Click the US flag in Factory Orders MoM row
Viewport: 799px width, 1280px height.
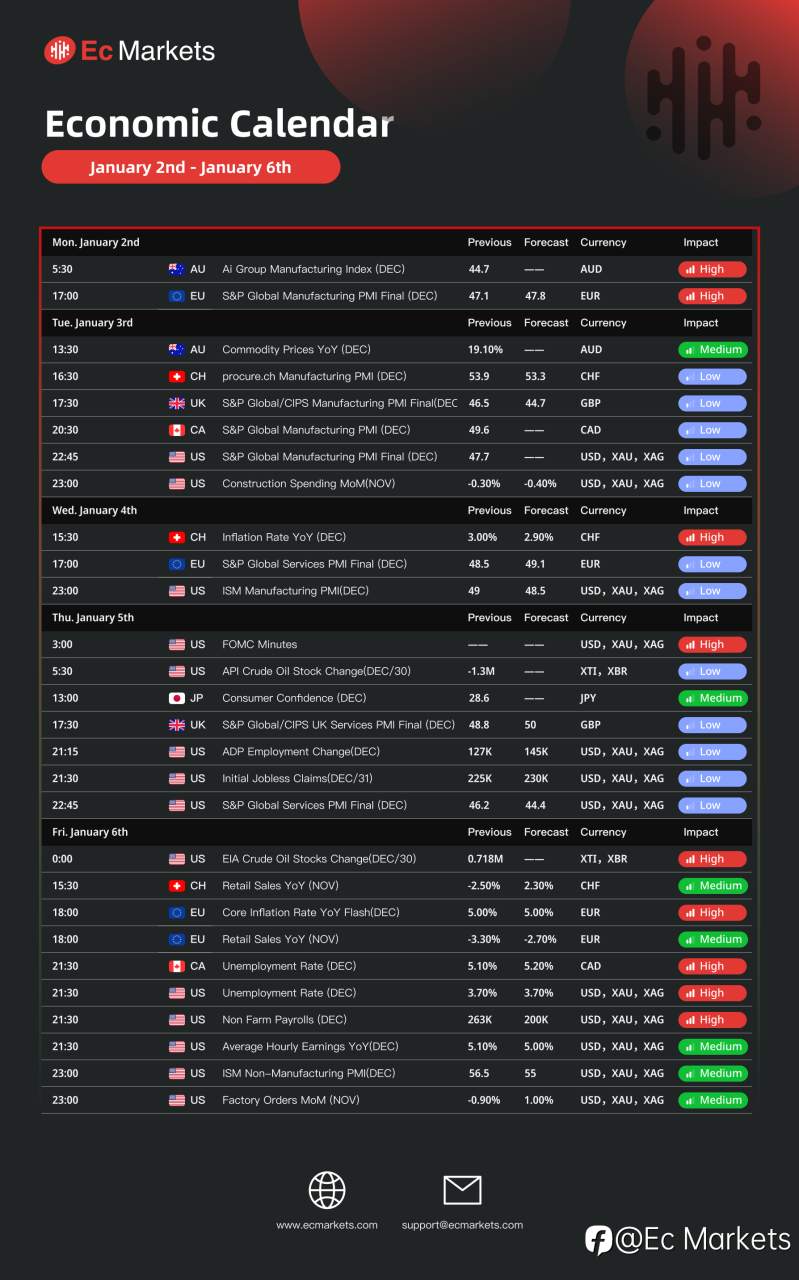[177, 1100]
